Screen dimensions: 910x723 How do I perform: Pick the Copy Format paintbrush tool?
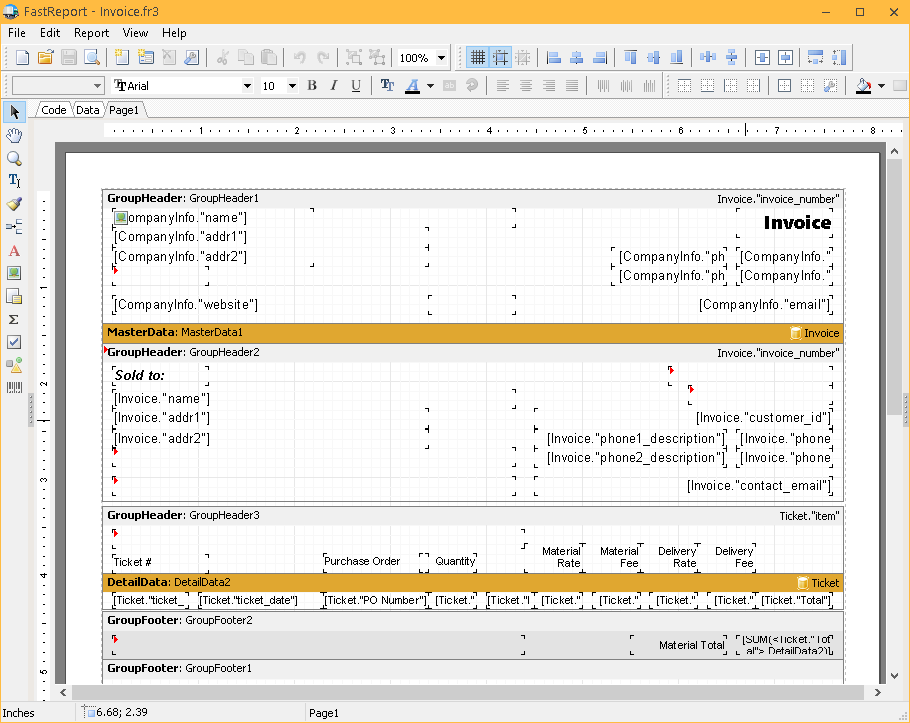(14, 204)
